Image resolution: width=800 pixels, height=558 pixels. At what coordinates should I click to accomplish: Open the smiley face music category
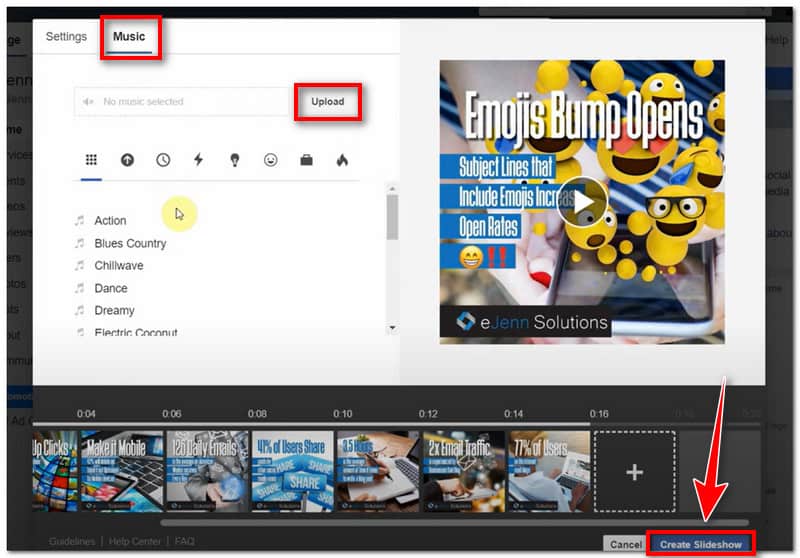270,160
